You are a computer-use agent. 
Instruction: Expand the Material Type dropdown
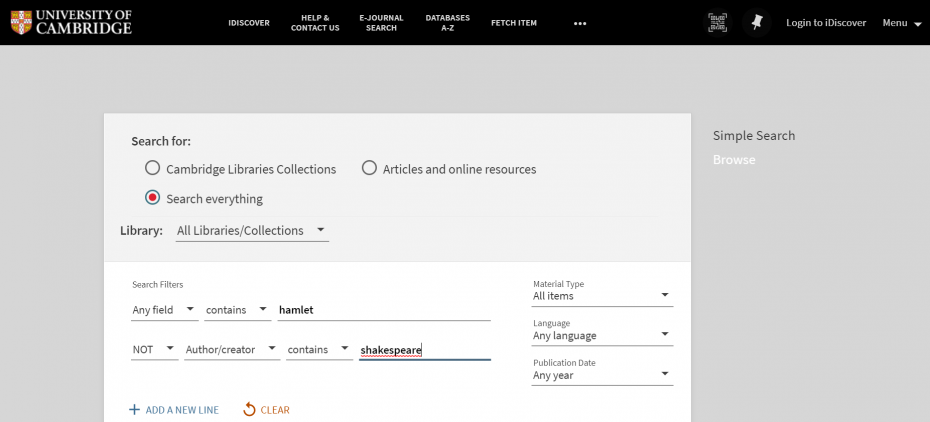(601, 296)
